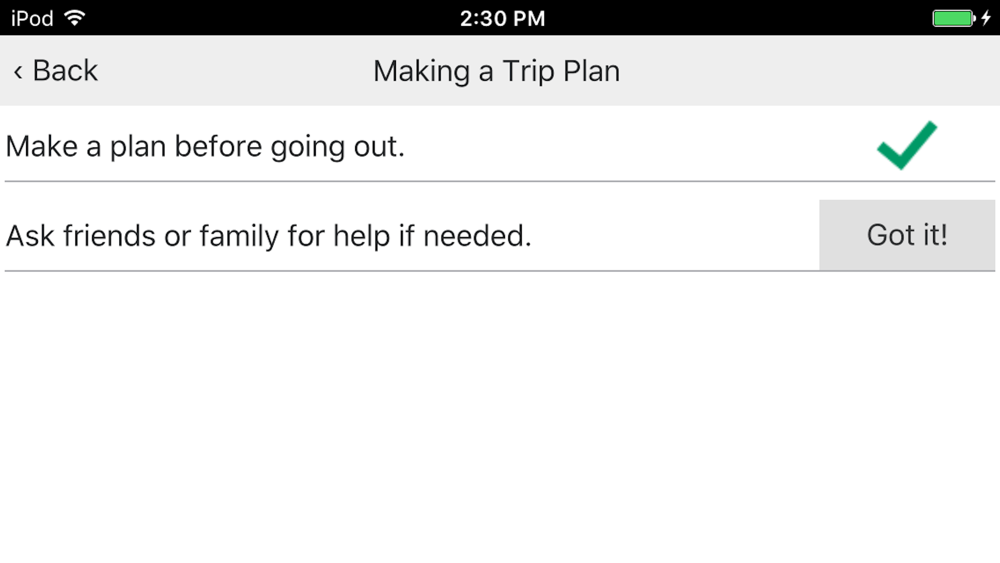Confirm the tip with "Got it!" button

(x=907, y=235)
